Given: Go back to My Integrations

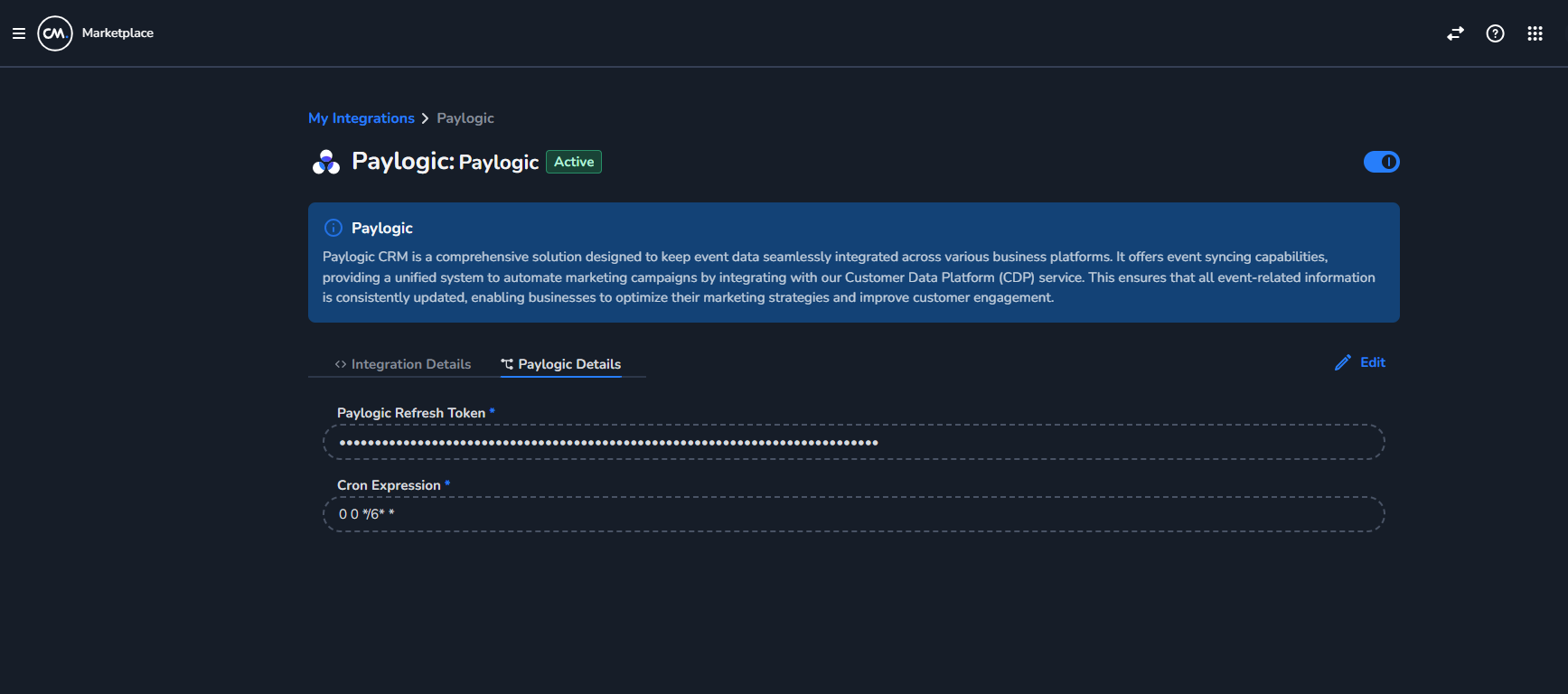Looking at the screenshot, I should 361,118.
